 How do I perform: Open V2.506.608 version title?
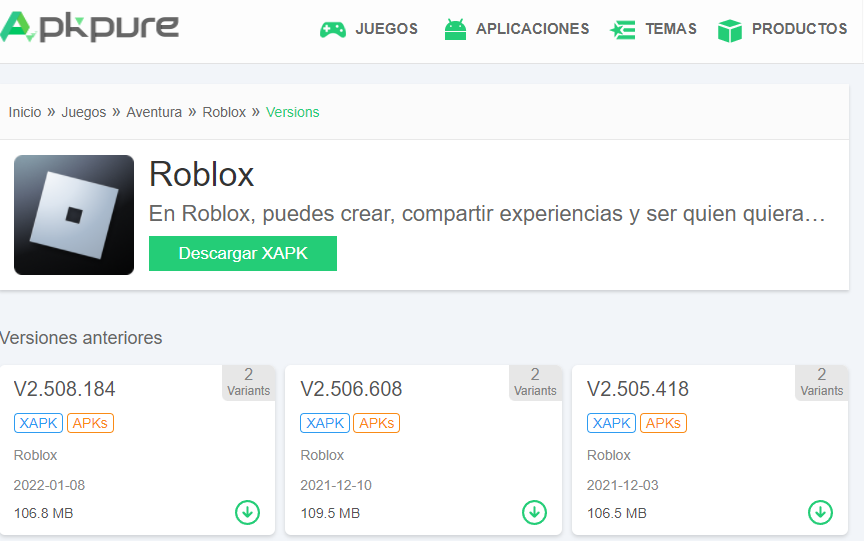click(x=351, y=389)
